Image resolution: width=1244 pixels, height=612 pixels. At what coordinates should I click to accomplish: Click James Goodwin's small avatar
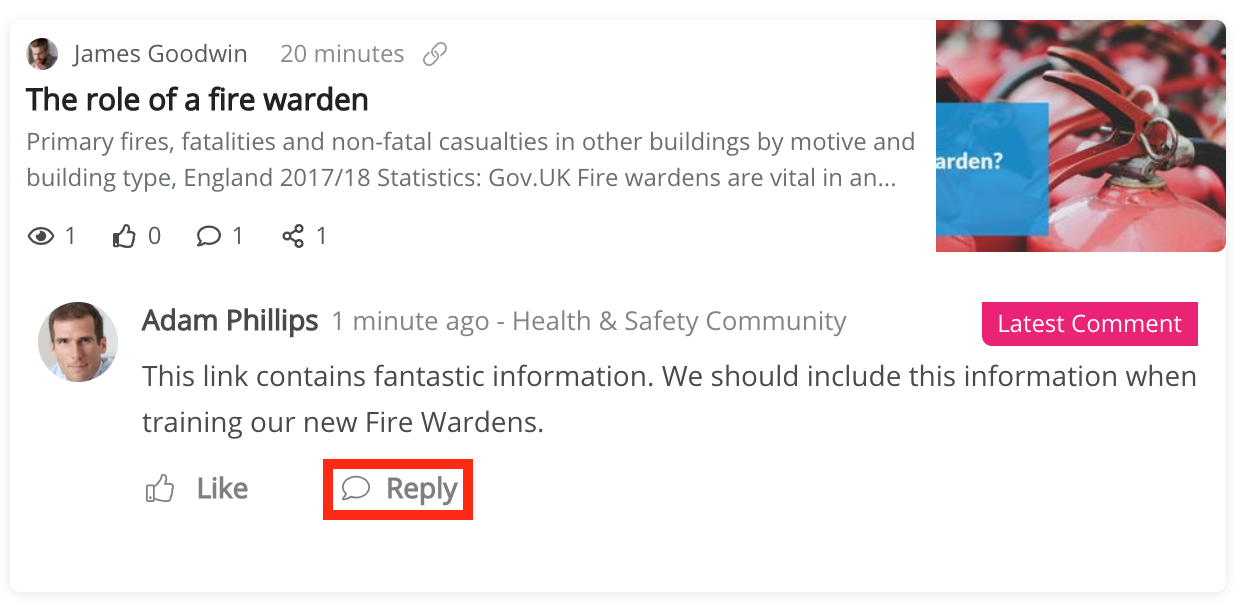click(42, 54)
